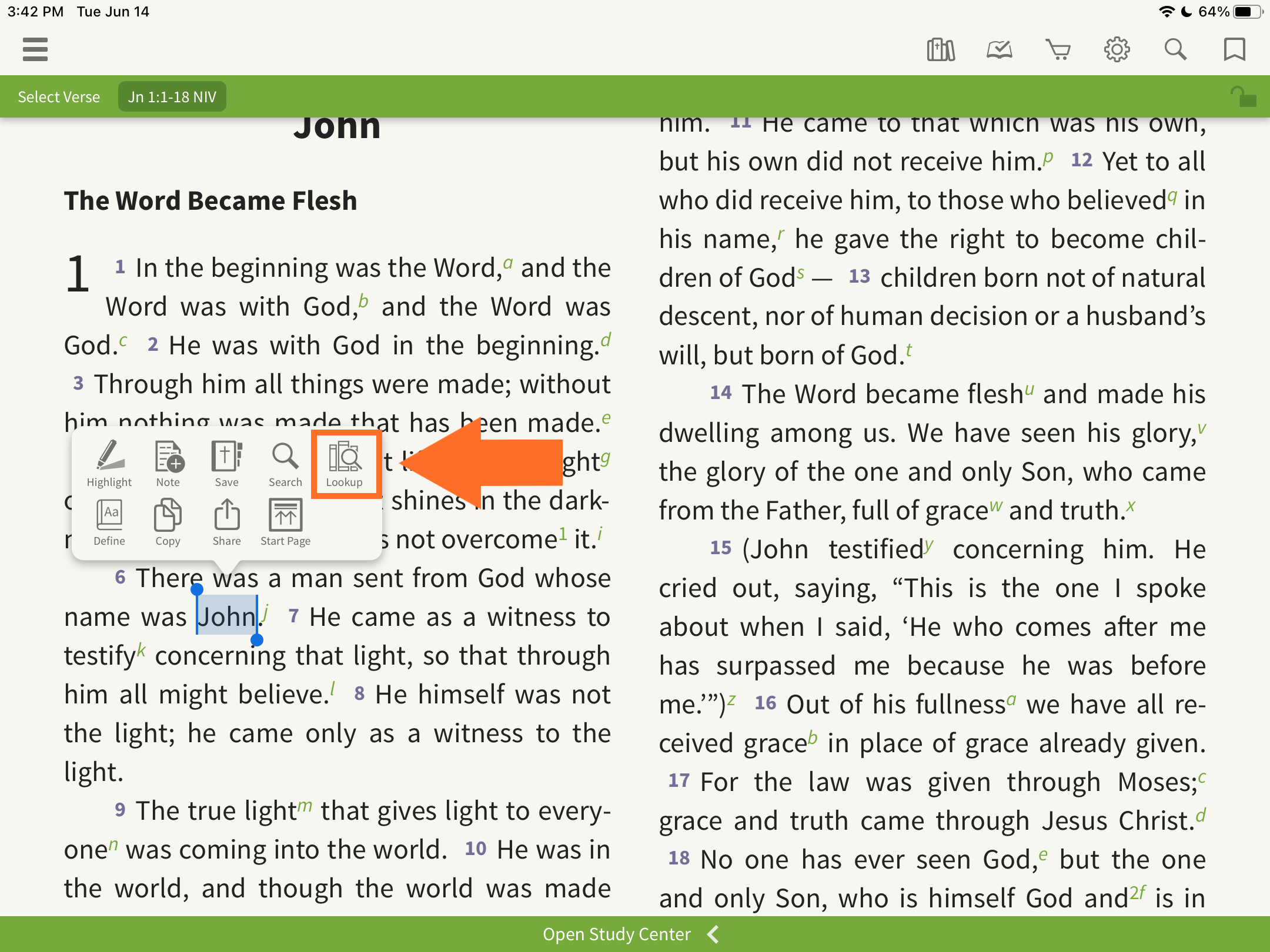Tap the top selection handle on John
Viewport: 1270px width, 952px height.
[197, 589]
